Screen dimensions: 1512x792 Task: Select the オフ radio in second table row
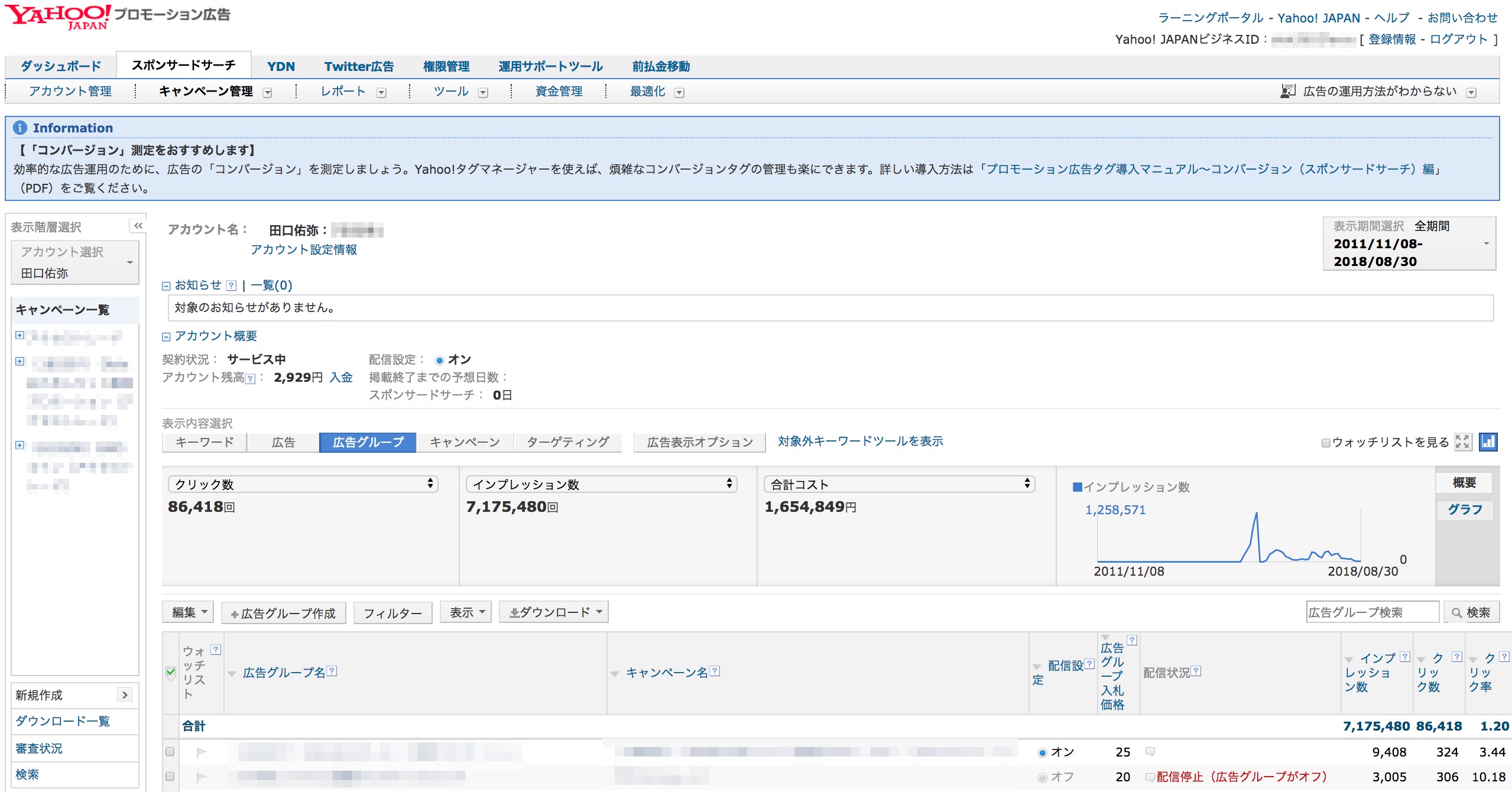coord(1042,777)
